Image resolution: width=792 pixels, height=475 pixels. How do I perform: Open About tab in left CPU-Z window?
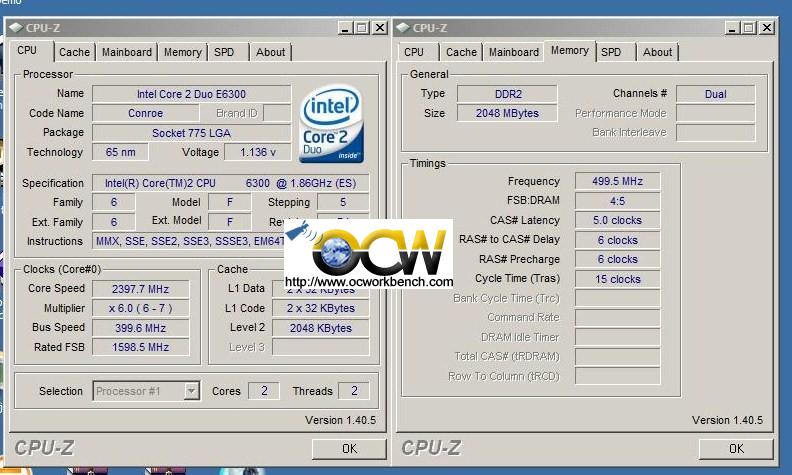coord(270,52)
